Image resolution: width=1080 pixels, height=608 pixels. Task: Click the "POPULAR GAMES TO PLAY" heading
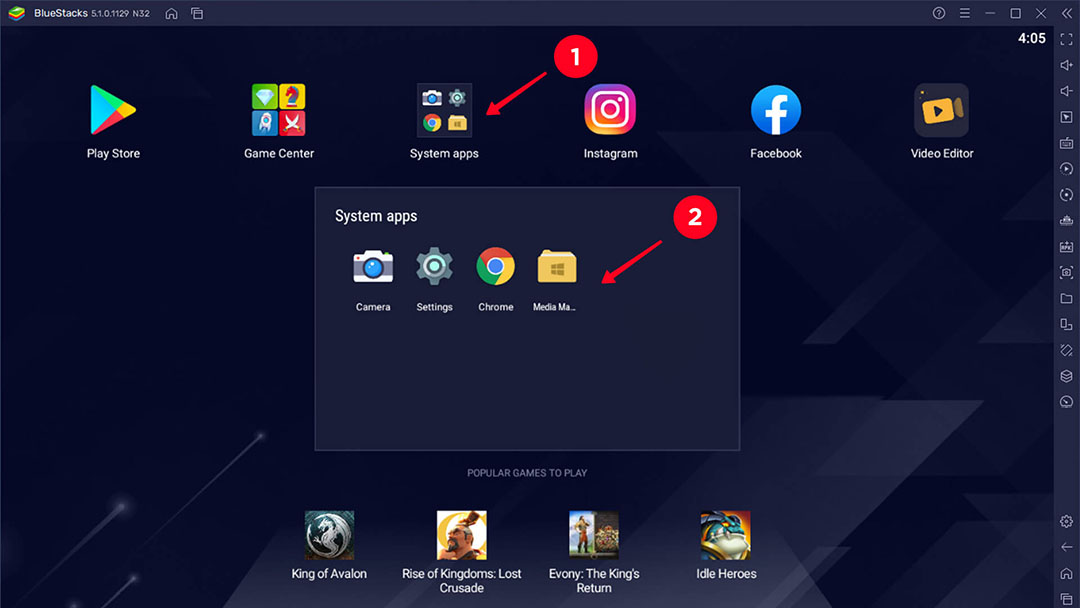point(527,473)
